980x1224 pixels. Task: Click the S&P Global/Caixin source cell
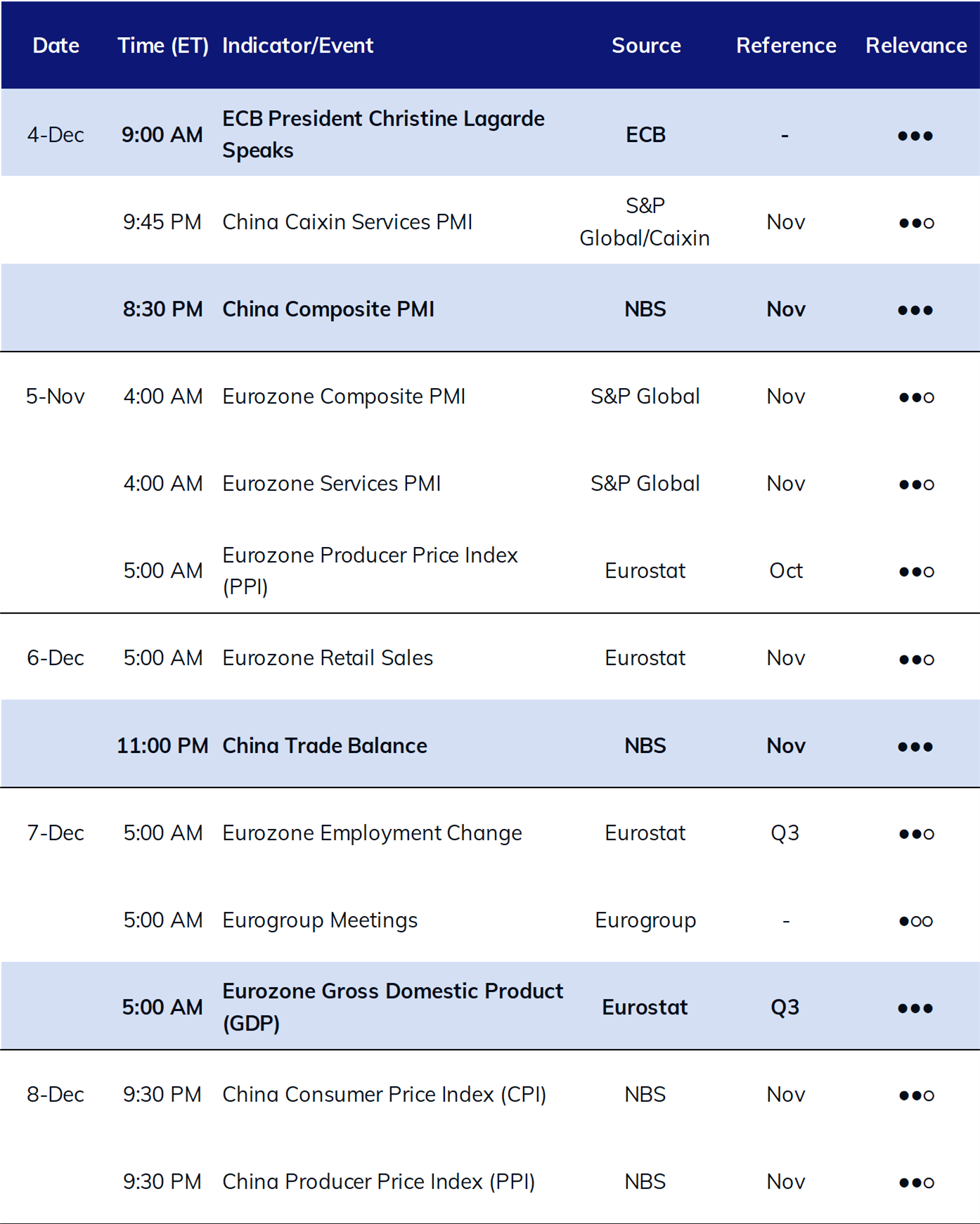[645, 222]
